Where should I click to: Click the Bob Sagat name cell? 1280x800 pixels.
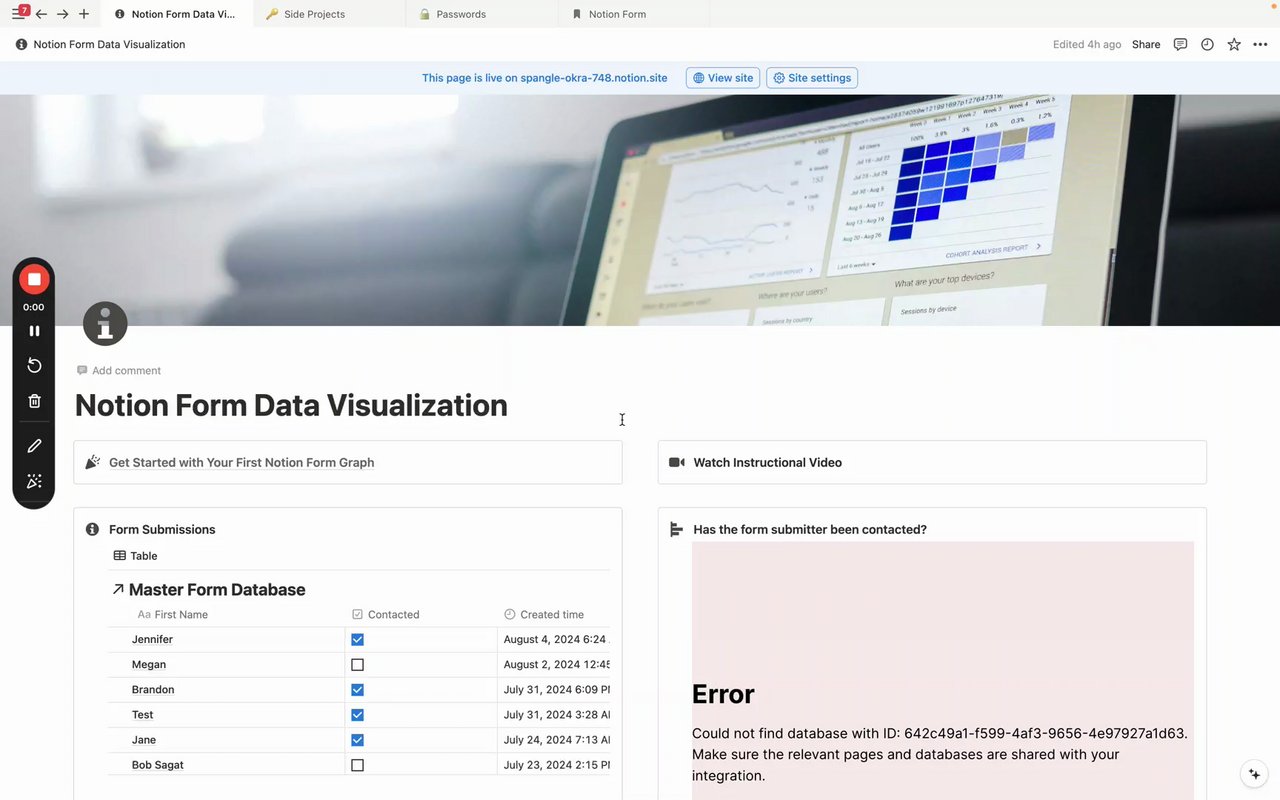click(x=226, y=765)
